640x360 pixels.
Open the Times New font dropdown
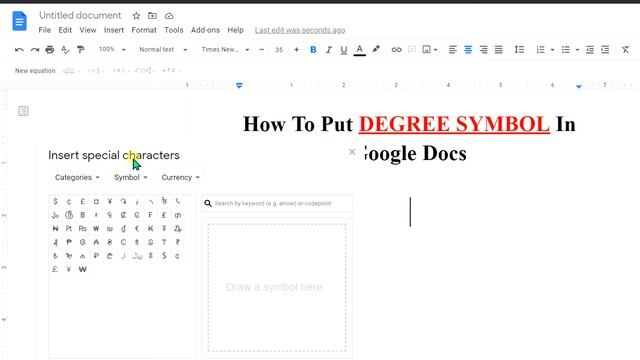click(225, 49)
